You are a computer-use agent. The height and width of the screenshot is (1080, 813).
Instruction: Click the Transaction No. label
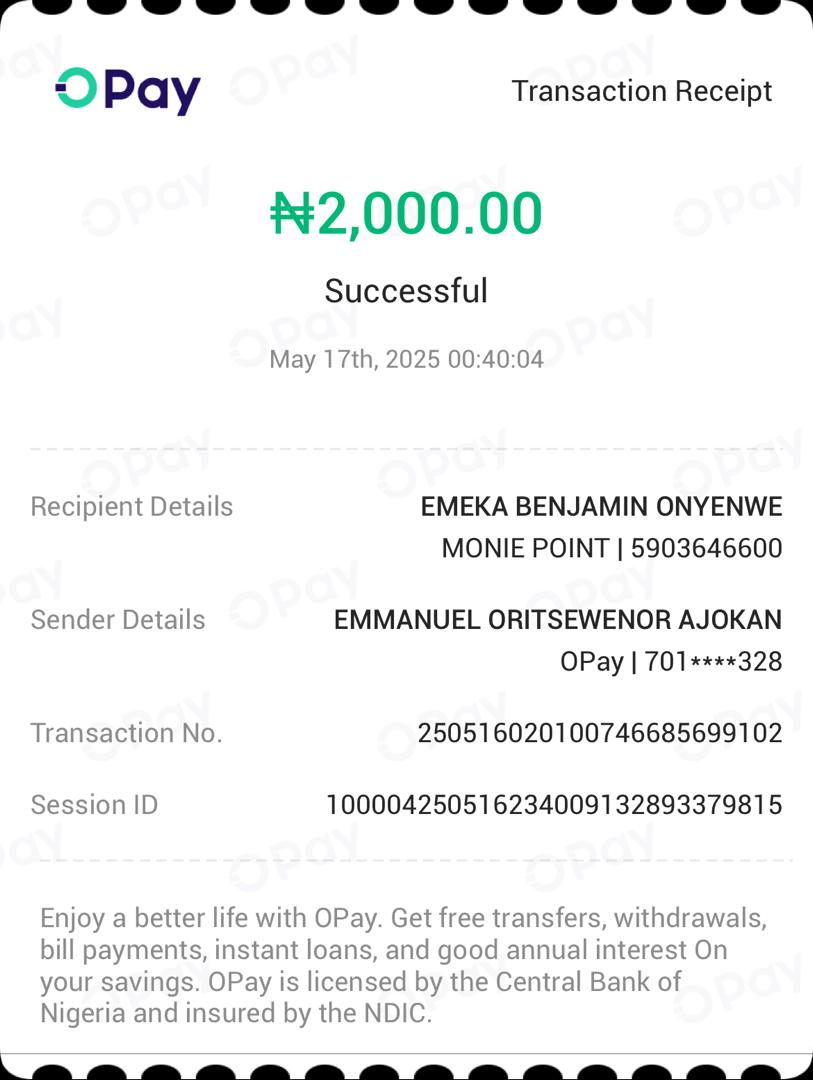pyautogui.click(x=127, y=733)
